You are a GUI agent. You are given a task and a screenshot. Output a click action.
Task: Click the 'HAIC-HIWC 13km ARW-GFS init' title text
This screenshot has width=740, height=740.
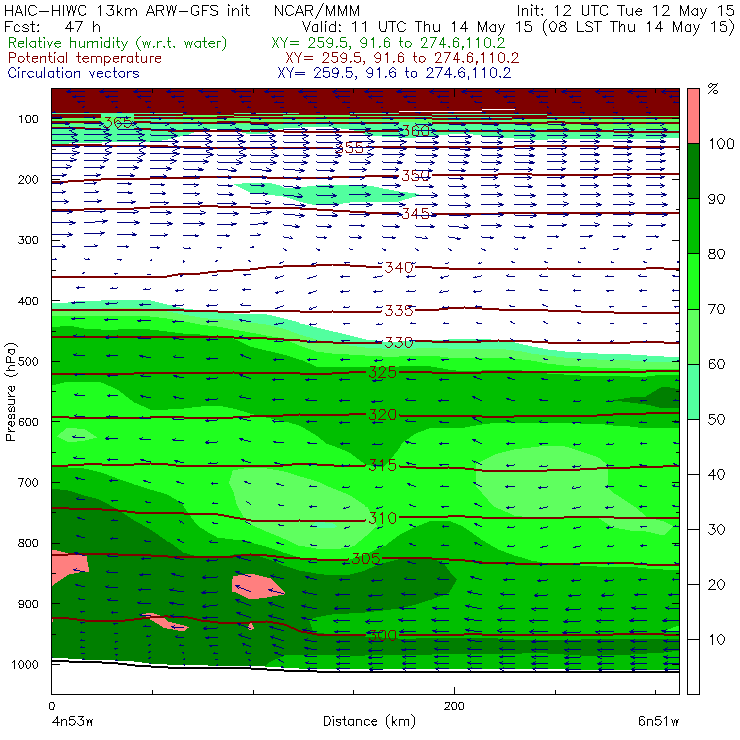click(127, 11)
